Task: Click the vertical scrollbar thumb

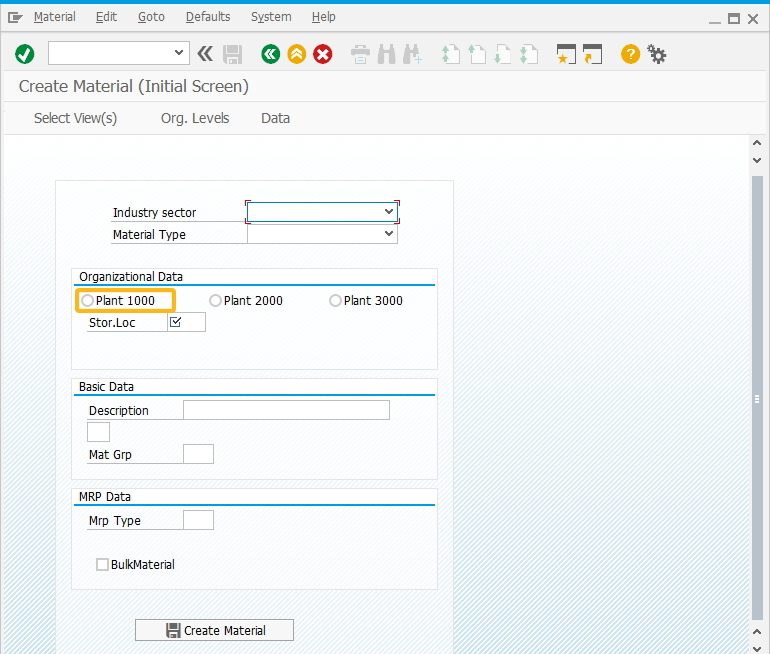Action: pyautogui.click(x=757, y=398)
